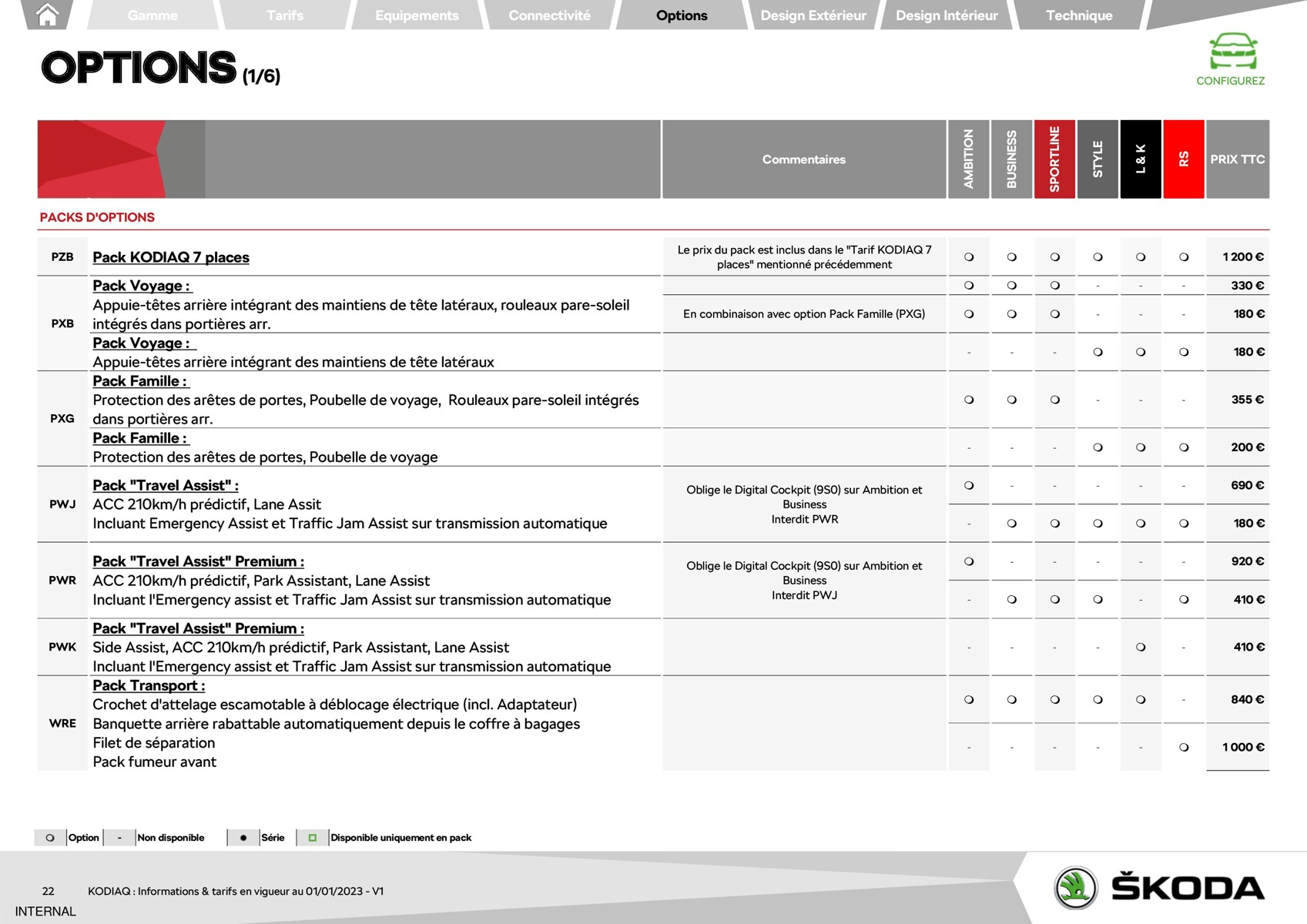Viewport: 1307px width, 924px height.
Task: Click the 690 € price
Action: [1248, 486]
